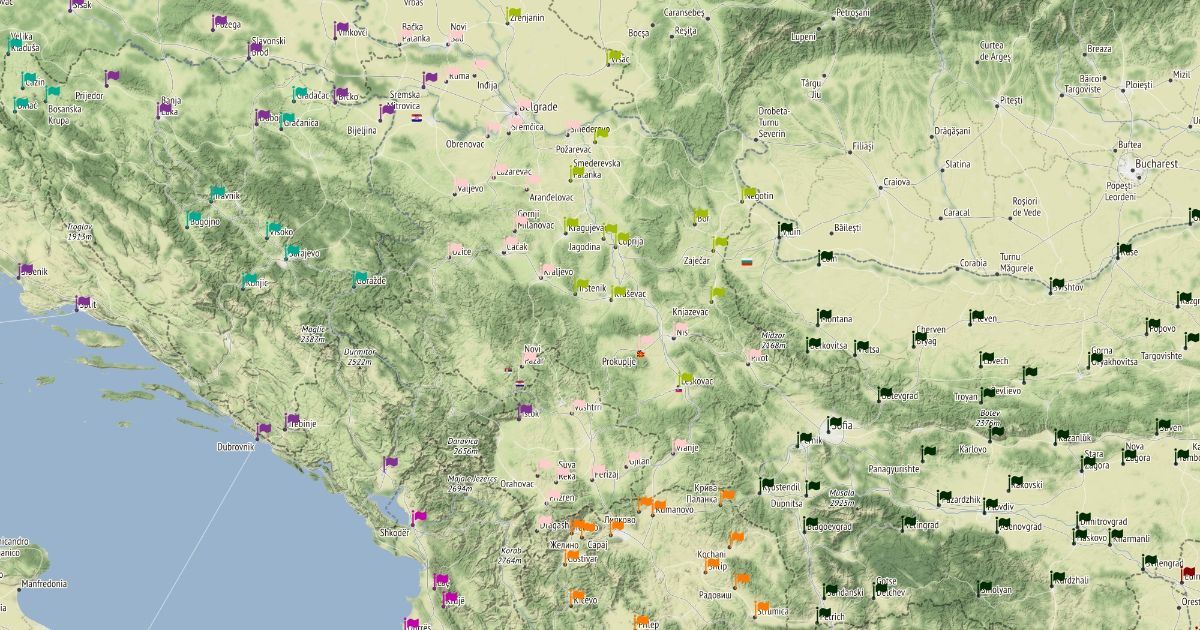
Task: Click the Musala 2925m peak label
Action: coord(842,497)
